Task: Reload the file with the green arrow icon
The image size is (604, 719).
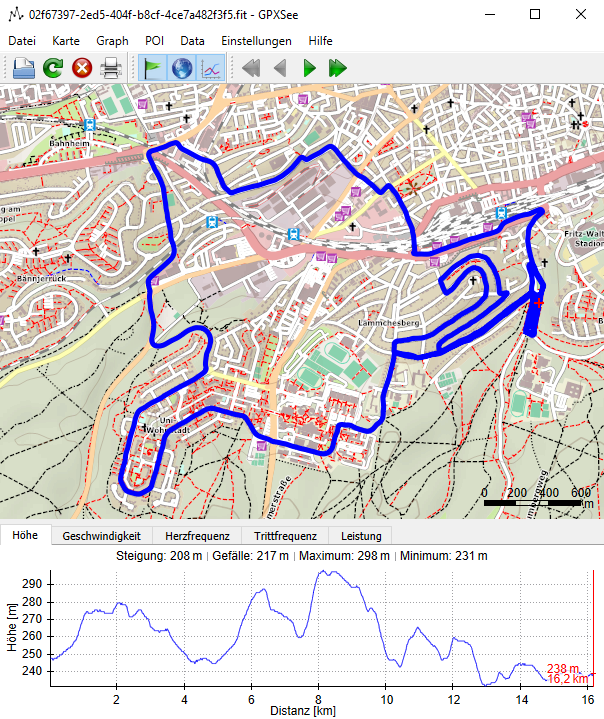Action: pos(52,68)
